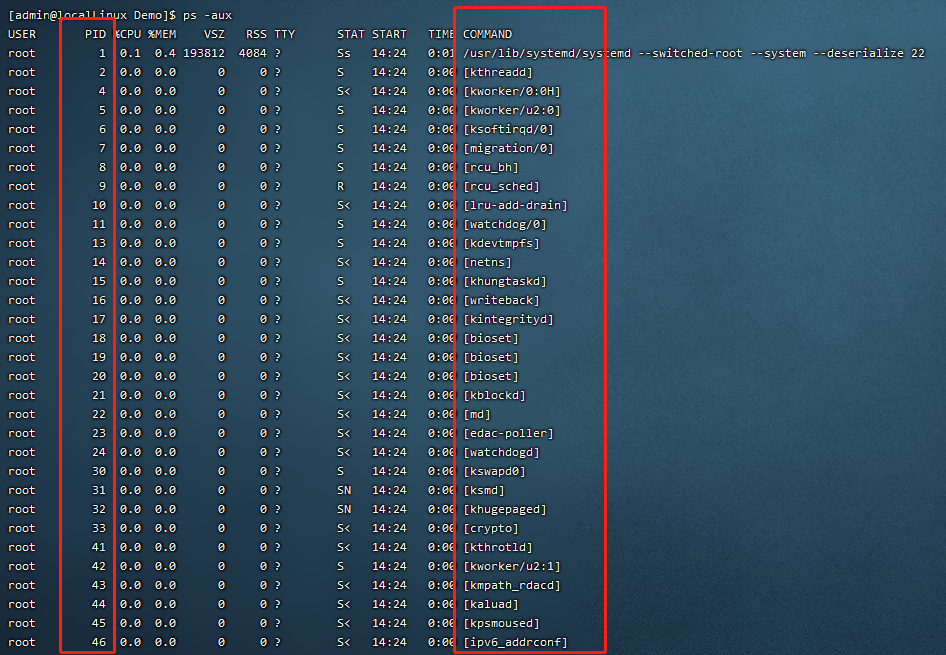The height and width of the screenshot is (655, 946).
Task: Click the [kswapd0] process name
Action: pyautogui.click(x=492, y=471)
